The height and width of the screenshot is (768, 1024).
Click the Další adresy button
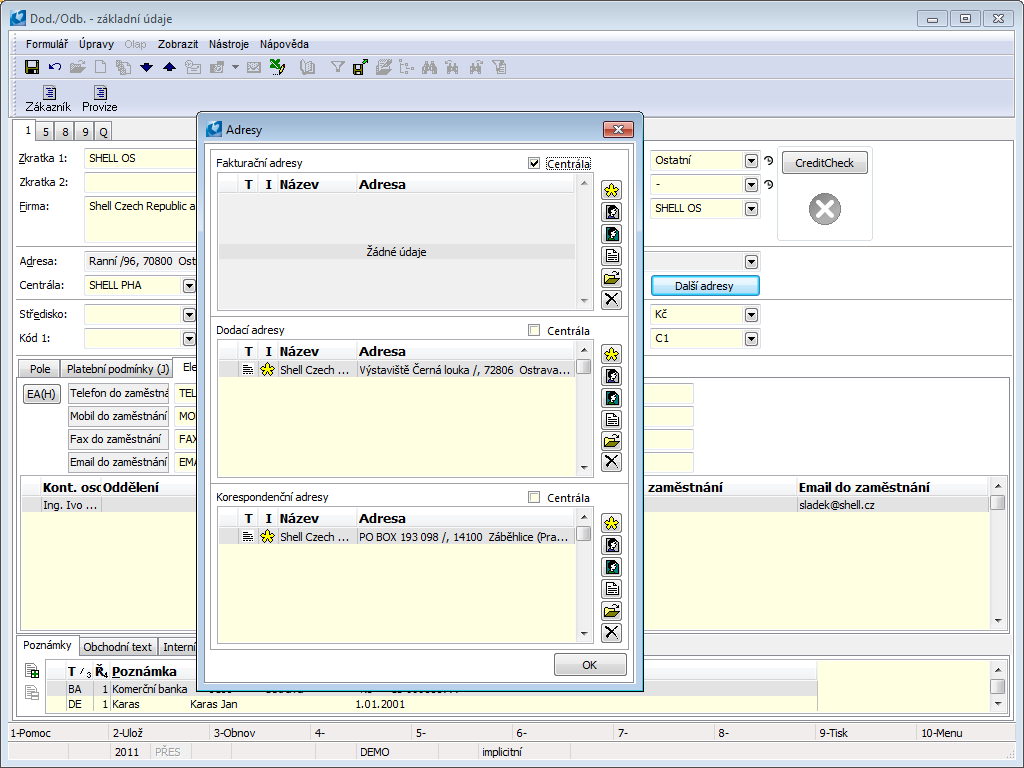(704, 286)
